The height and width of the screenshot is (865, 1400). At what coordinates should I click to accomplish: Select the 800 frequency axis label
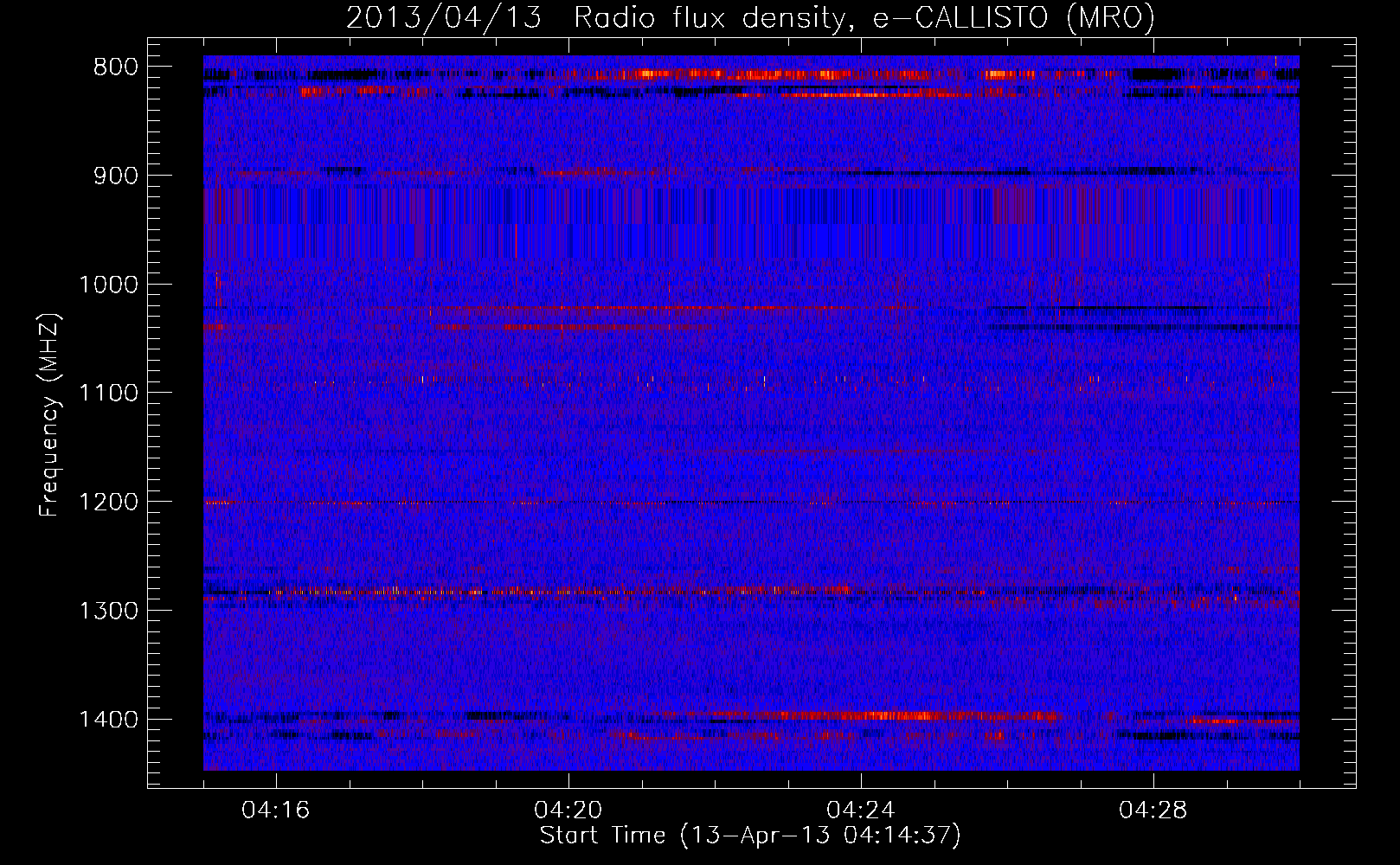(116, 67)
